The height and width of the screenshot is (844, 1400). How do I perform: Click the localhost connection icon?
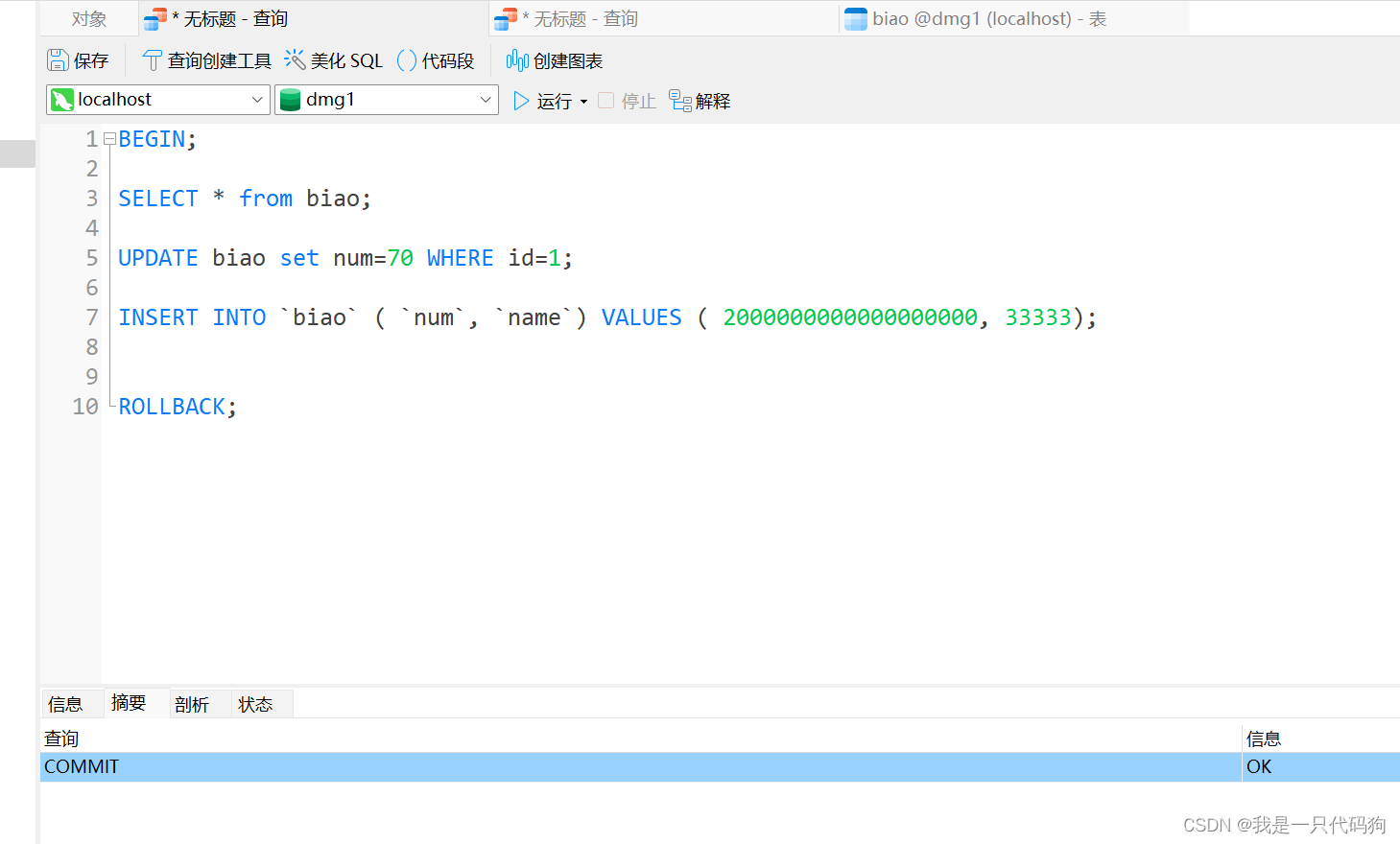pos(63,99)
